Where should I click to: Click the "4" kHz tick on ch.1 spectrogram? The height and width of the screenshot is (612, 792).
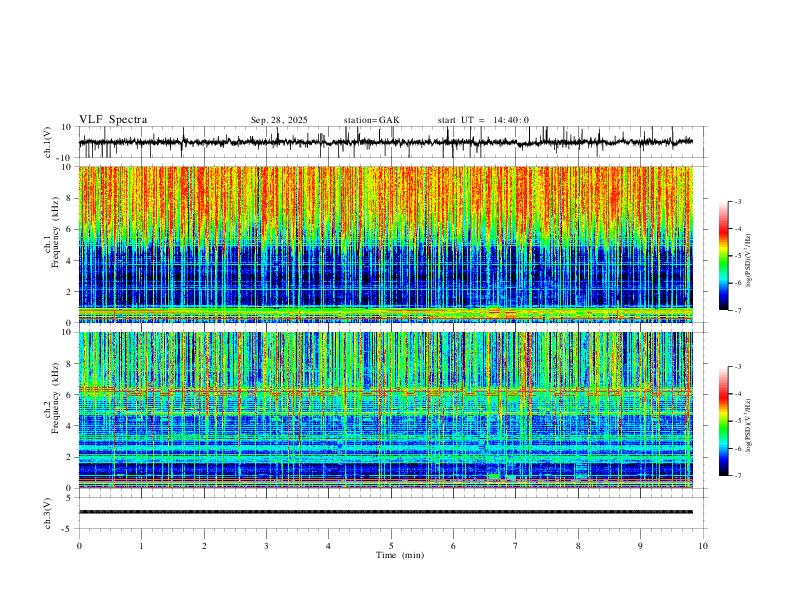coord(70,261)
